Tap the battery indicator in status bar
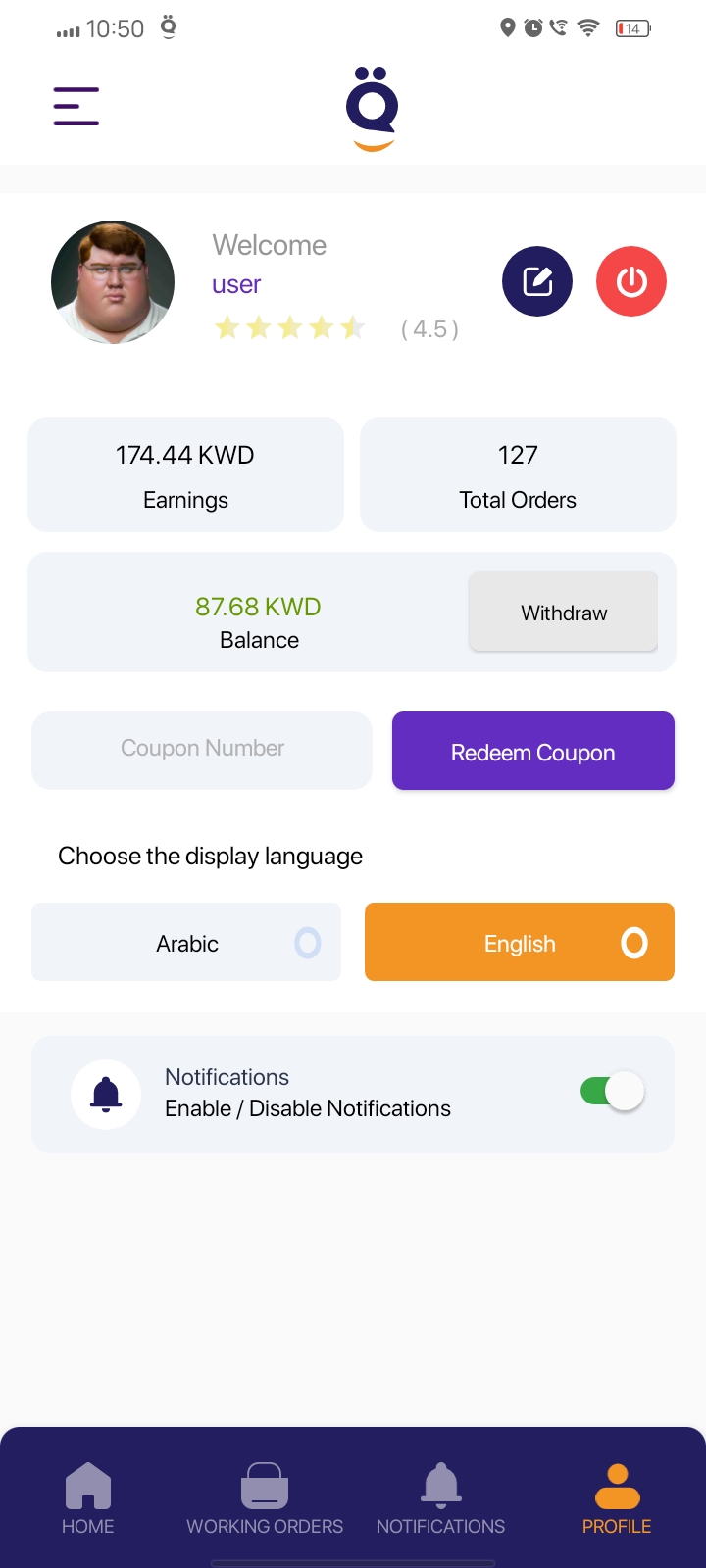Screen dimensions: 706x1568 632,28
